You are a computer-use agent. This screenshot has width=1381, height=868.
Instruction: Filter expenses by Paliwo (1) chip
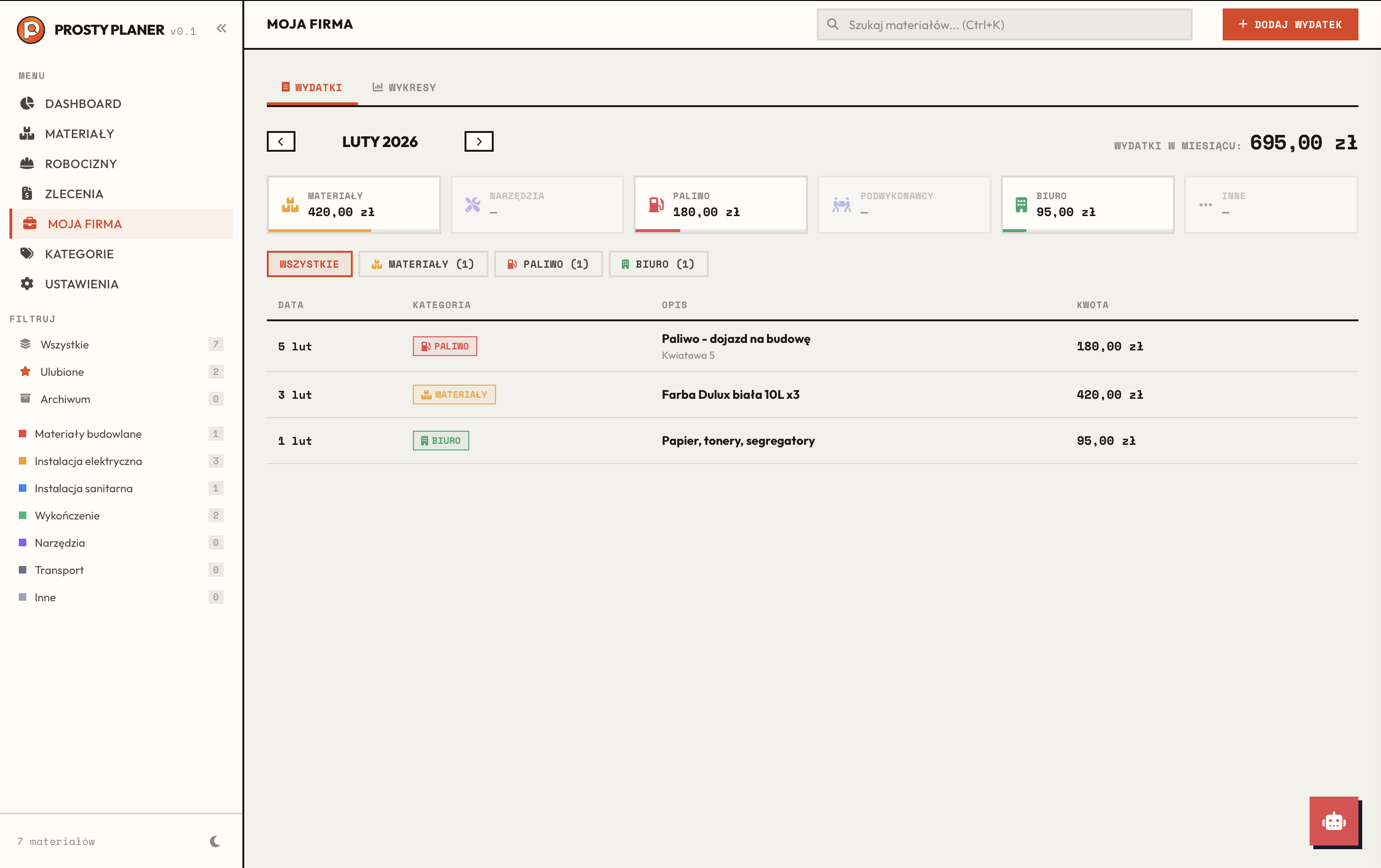548,264
